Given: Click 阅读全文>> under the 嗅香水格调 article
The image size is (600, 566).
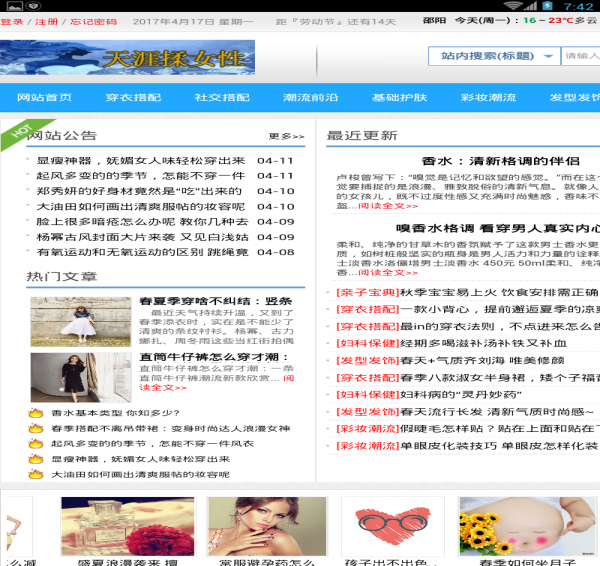Looking at the screenshot, I should (x=388, y=272).
